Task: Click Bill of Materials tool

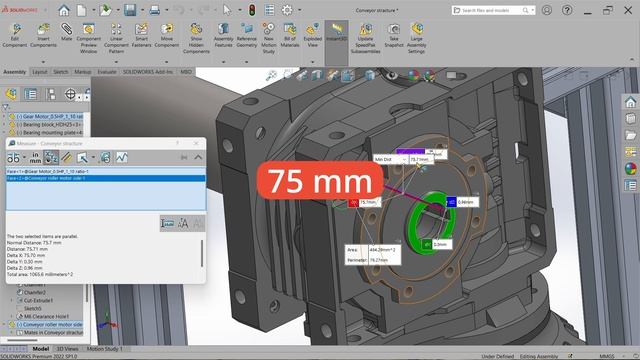Action: coord(290,36)
